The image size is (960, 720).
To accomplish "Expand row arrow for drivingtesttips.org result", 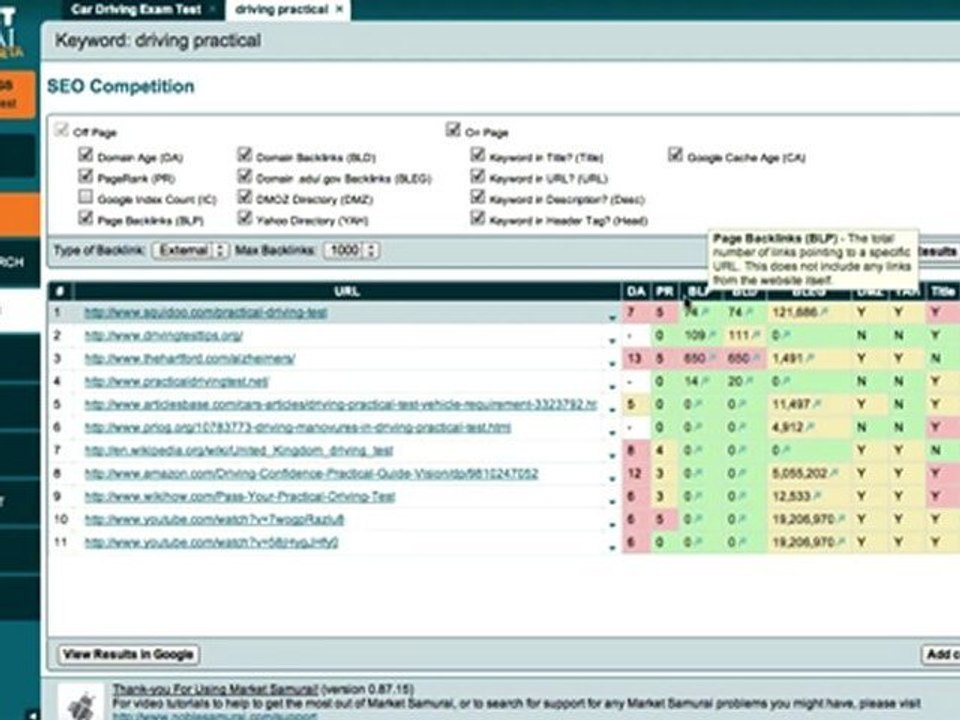I will [x=612, y=340].
